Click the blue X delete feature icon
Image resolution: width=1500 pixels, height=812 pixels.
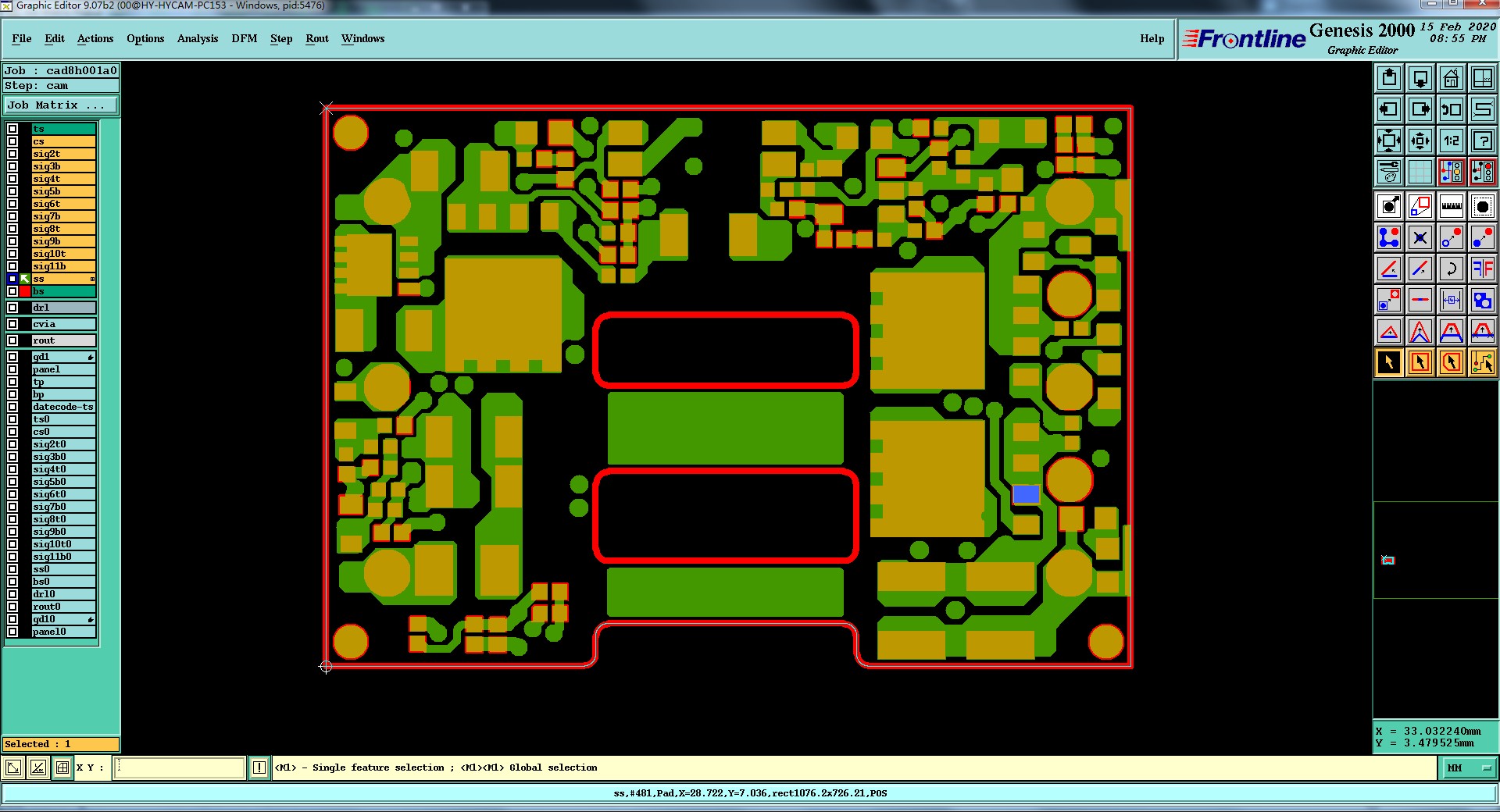click(1420, 237)
